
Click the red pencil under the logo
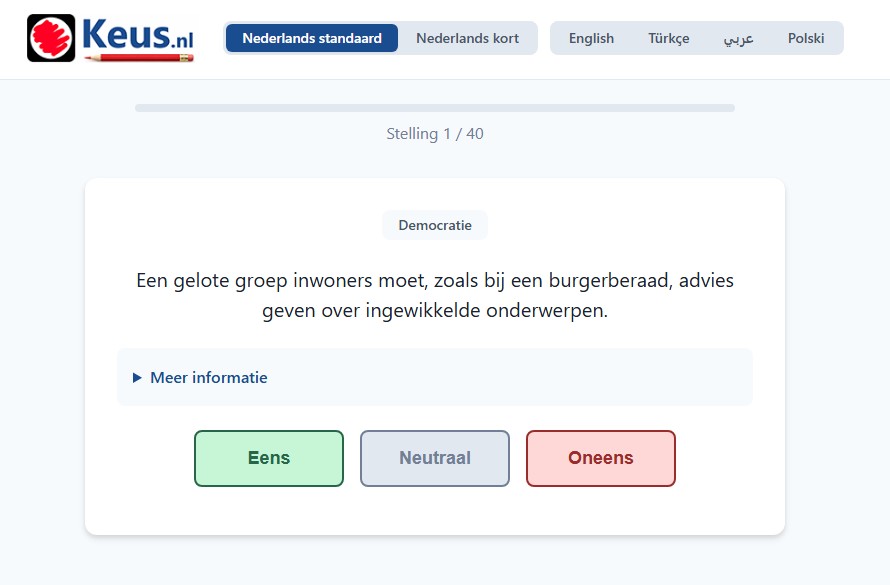pyautogui.click(x=138, y=59)
